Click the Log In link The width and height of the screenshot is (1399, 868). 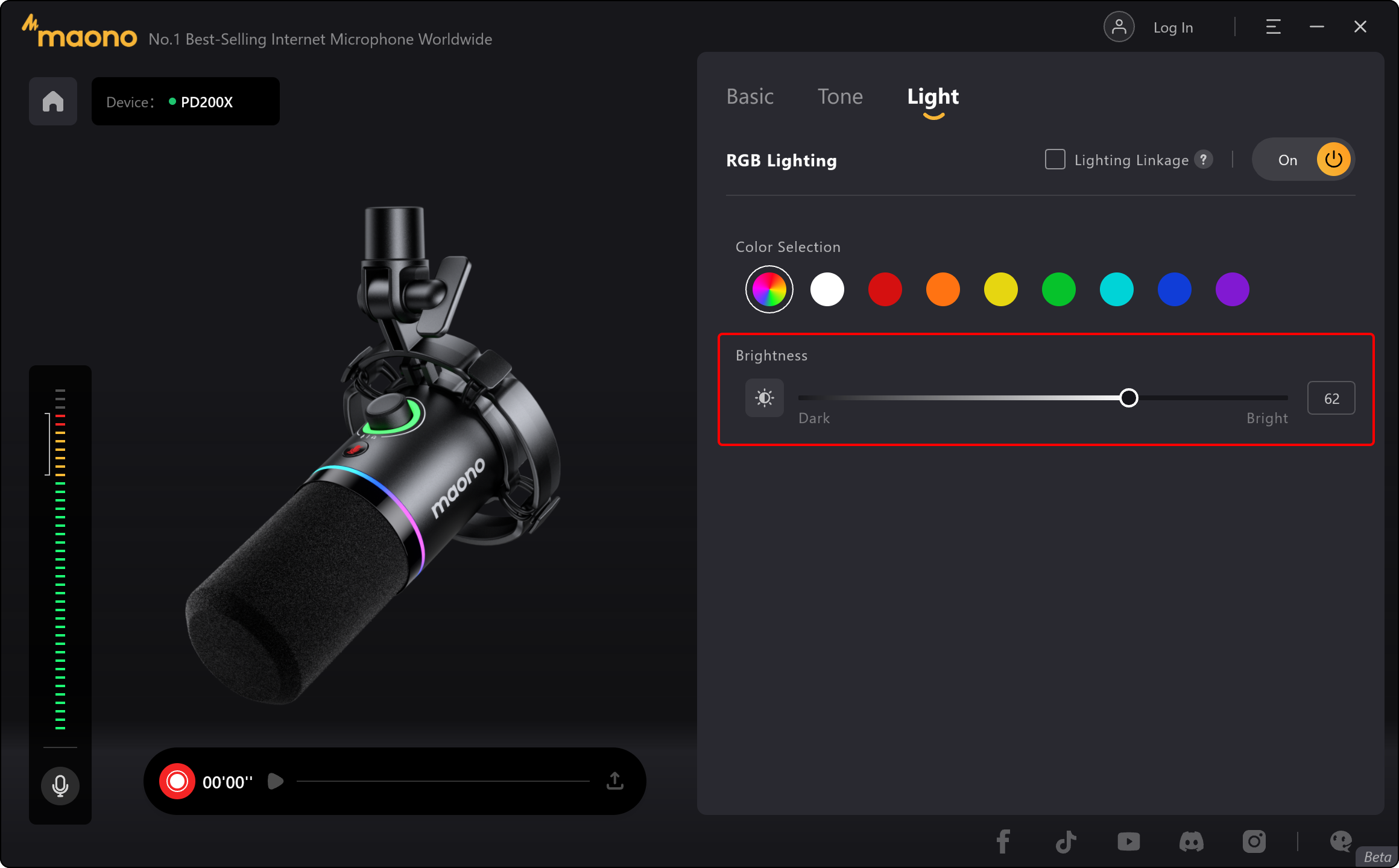[x=1173, y=28]
